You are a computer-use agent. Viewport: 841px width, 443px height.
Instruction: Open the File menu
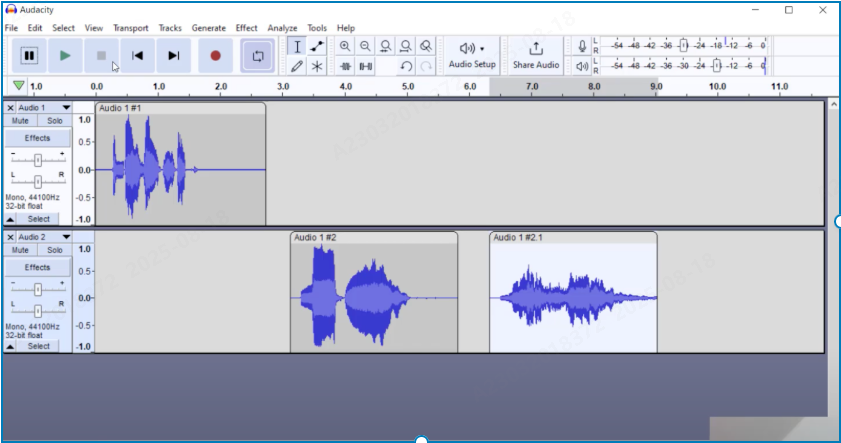11,28
